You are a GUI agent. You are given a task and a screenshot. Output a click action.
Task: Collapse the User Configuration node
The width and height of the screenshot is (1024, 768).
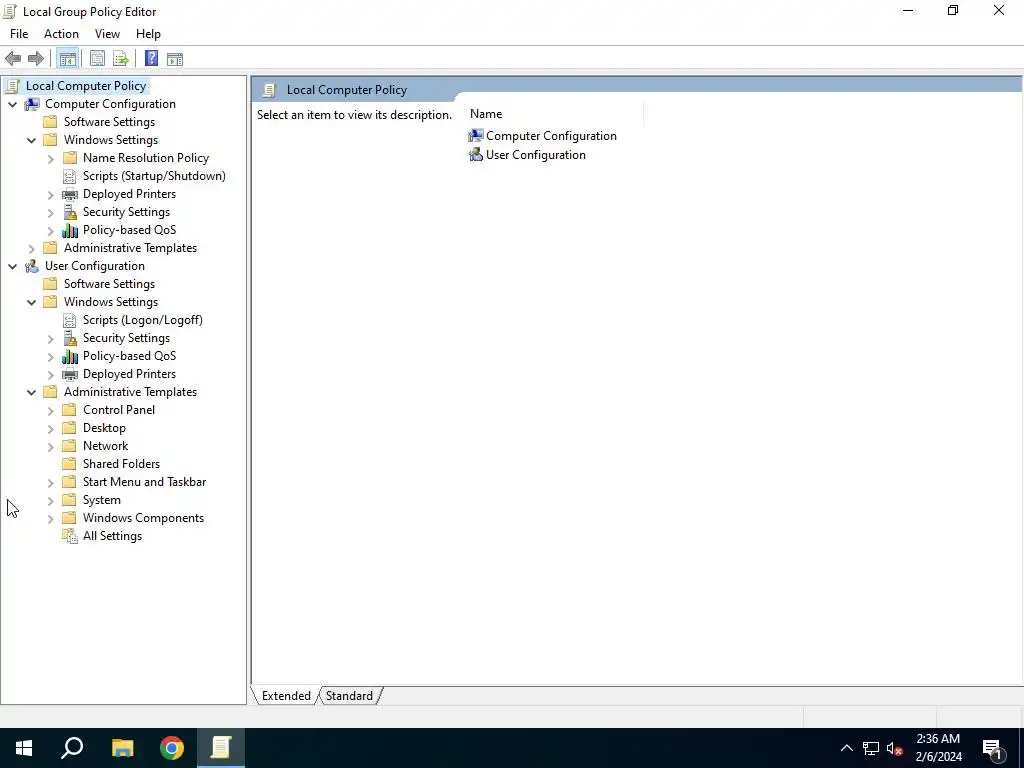(x=12, y=266)
